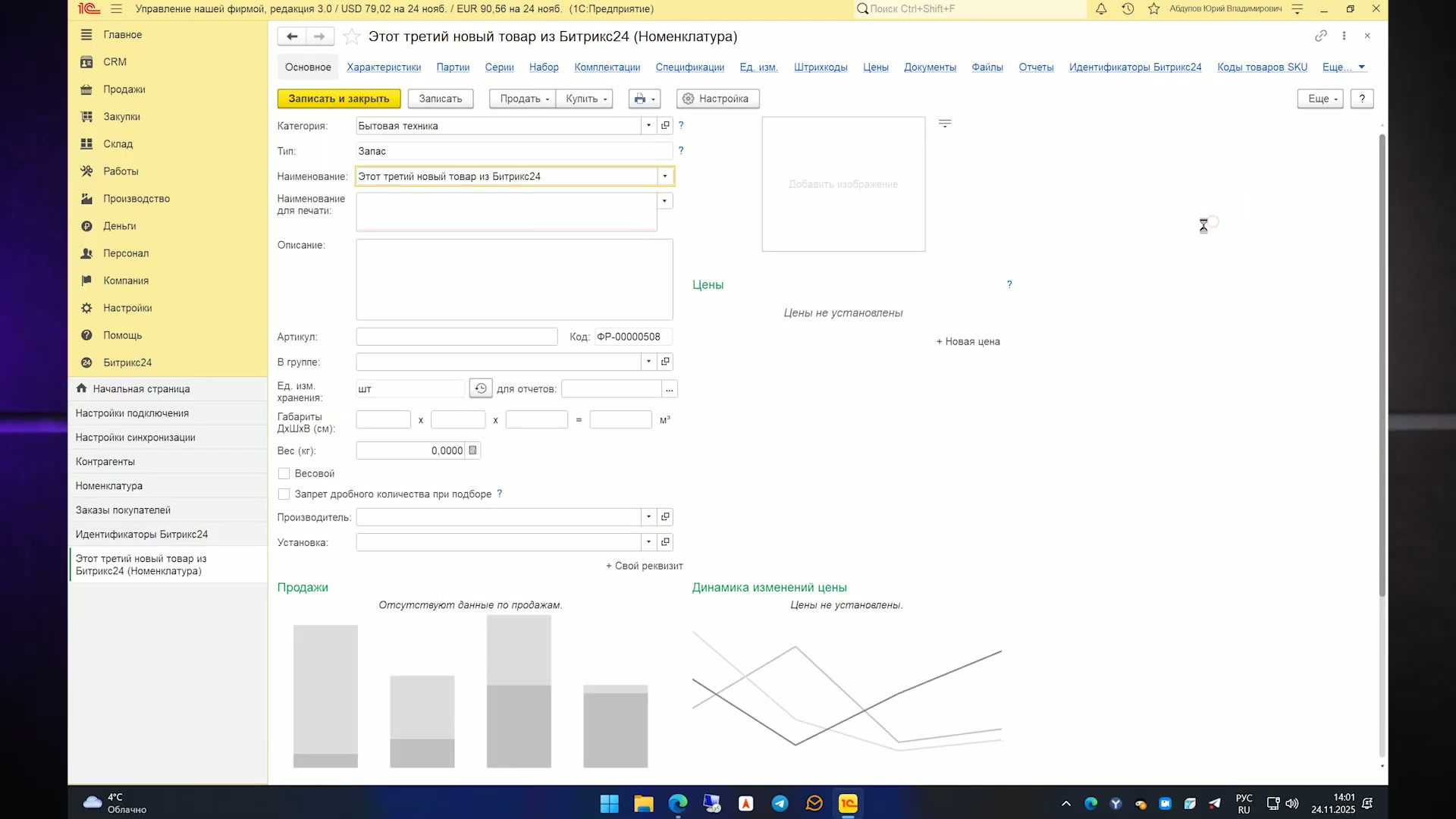
Task: Add this item to favorites star
Action: click(351, 36)
